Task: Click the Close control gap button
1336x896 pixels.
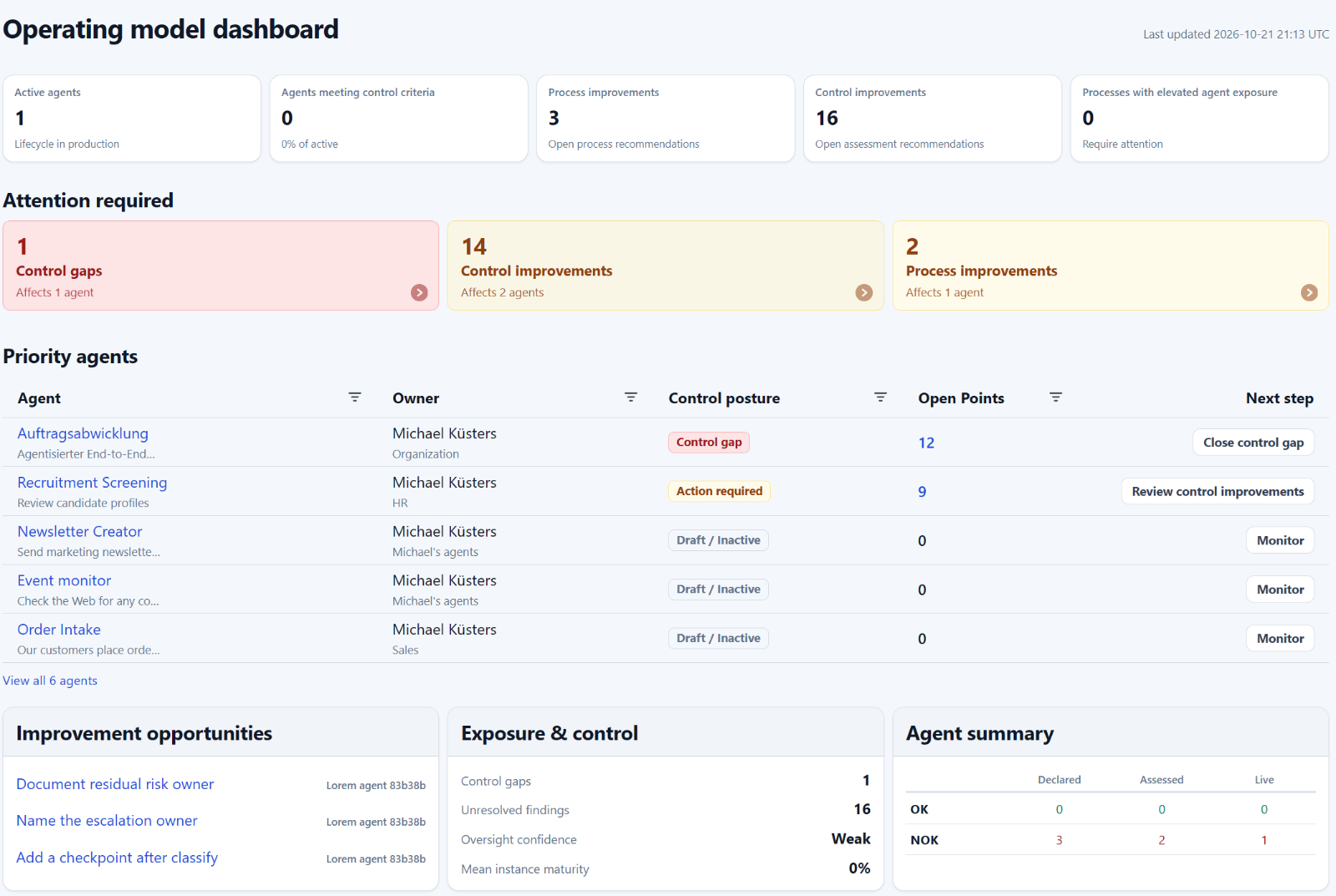Action: 1253,443
